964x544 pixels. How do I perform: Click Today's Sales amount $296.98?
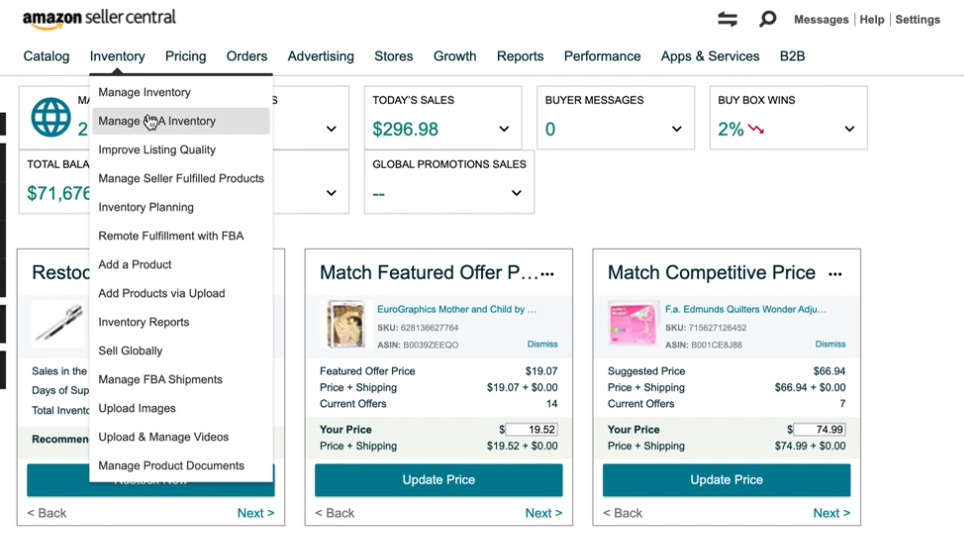405,129
